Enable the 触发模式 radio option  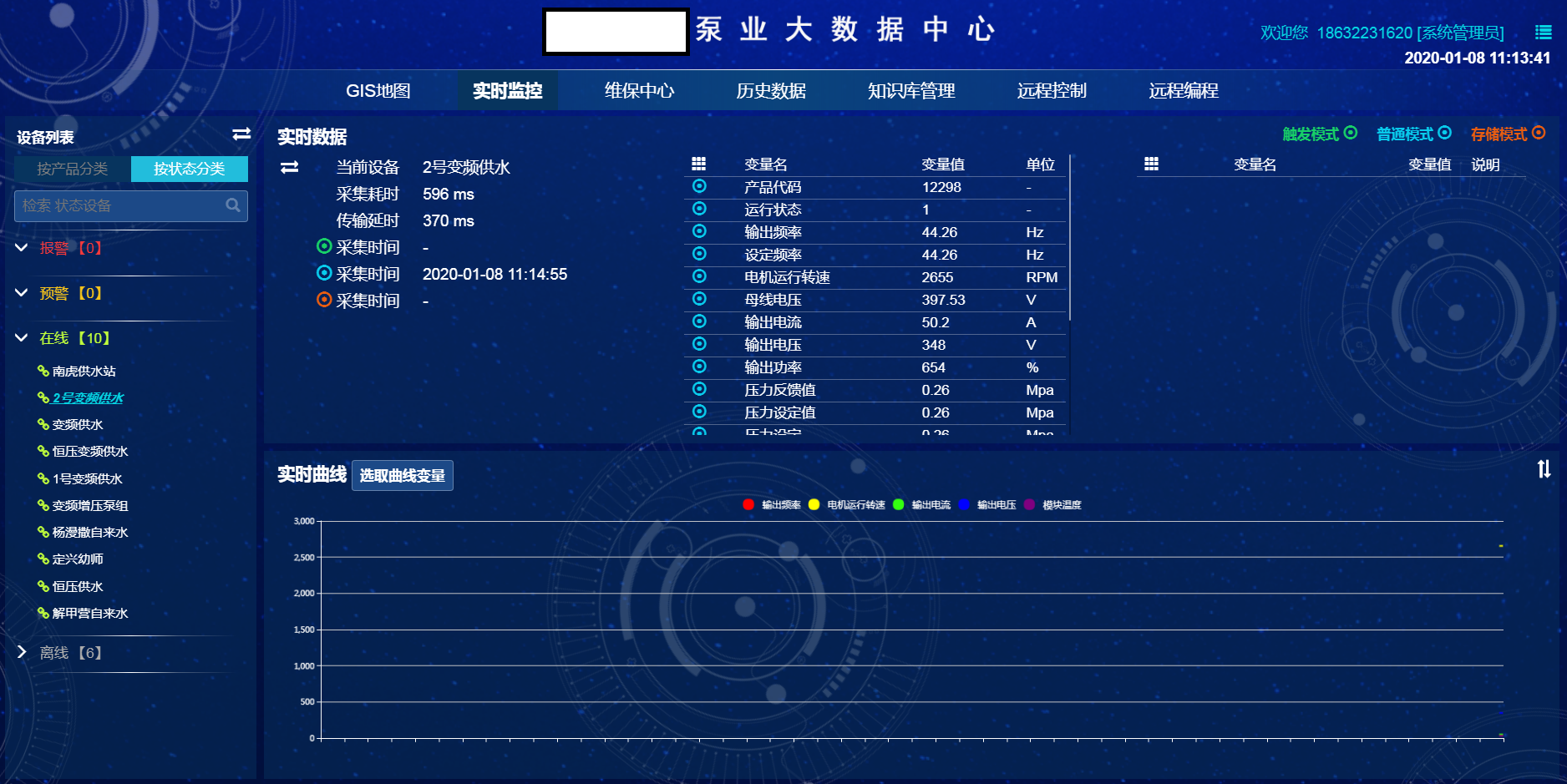pos(1352,133)
